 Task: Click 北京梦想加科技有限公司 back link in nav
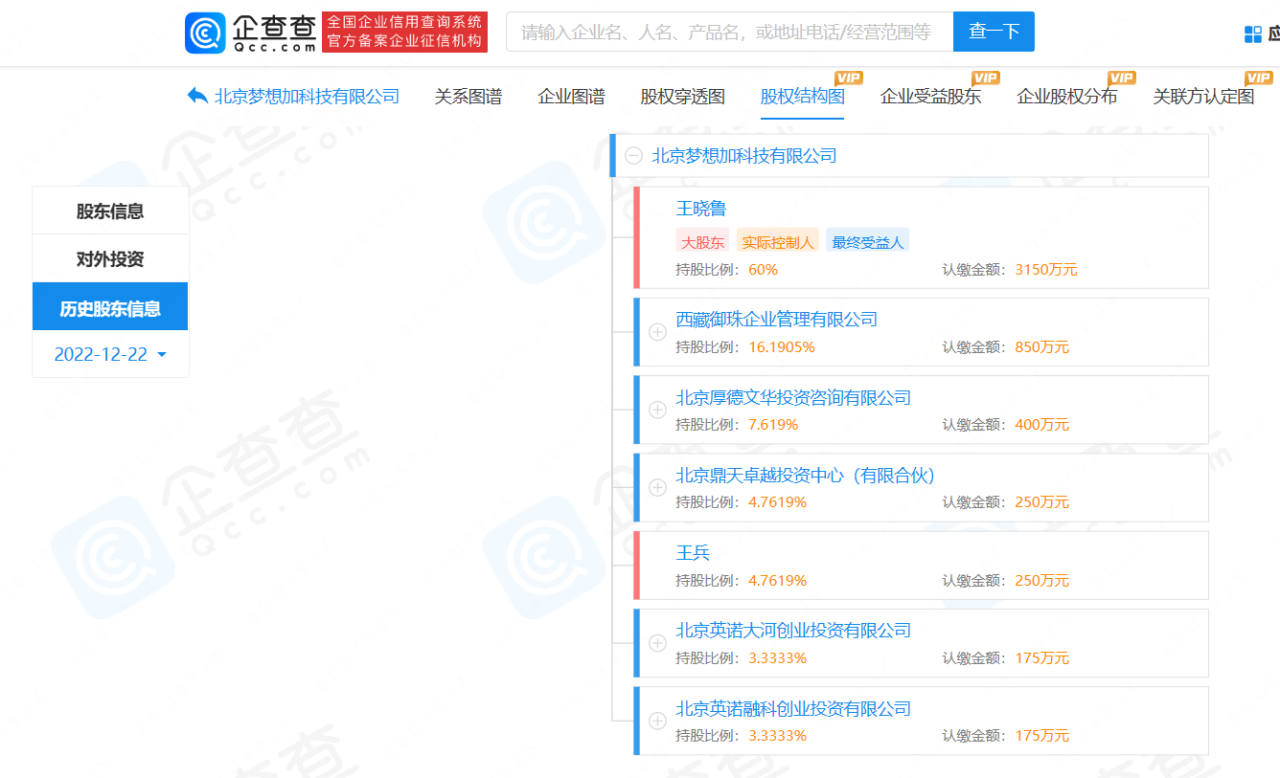[x=307, y=96]
